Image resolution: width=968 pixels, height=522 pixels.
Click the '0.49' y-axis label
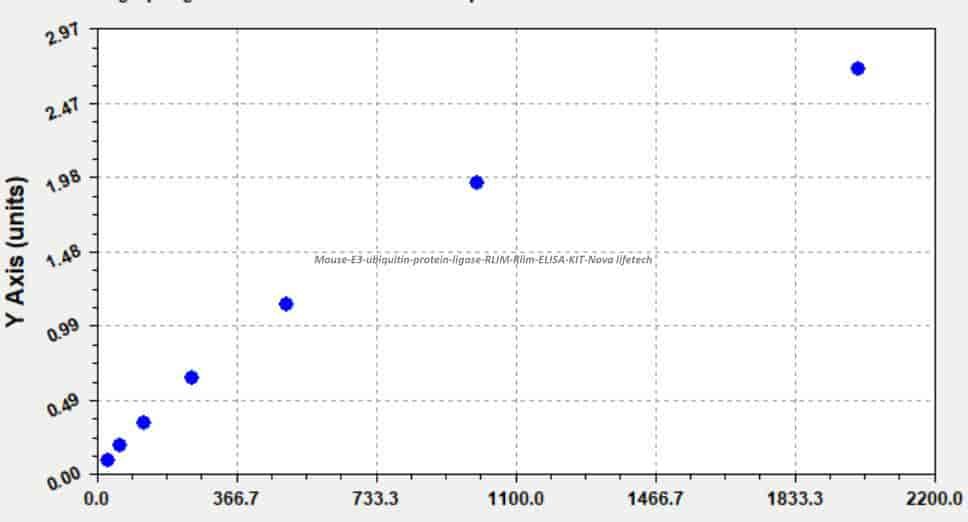64,404
